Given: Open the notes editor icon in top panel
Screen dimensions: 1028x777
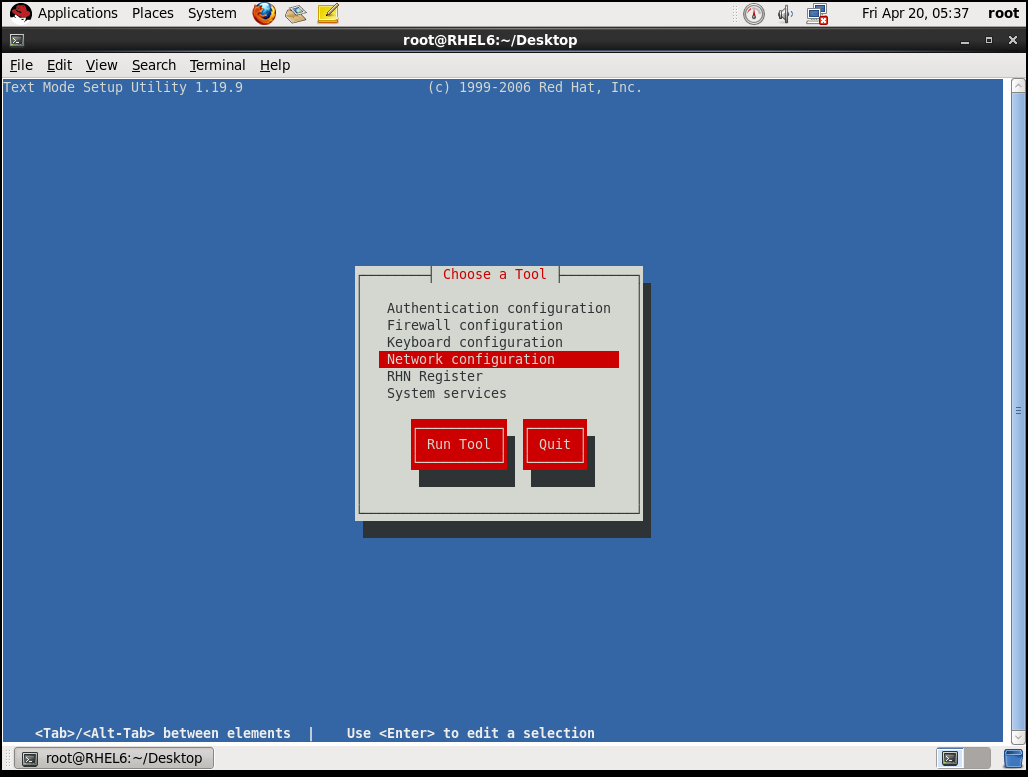Looking at the screenshot, I should tap(328, 13).
